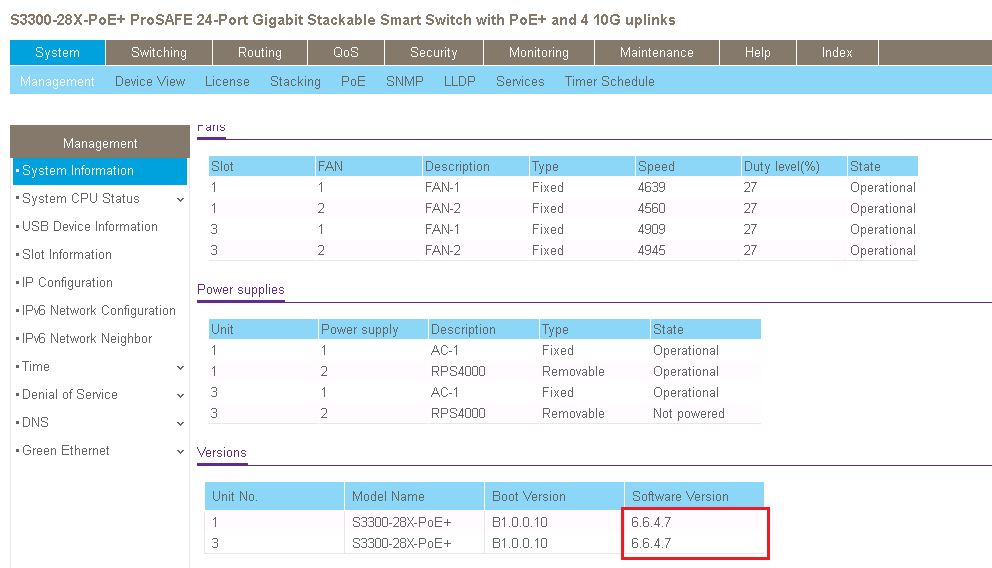Click the Not powered state cell
The width and height of the screenshot is (992, 568).
[689, 414]
